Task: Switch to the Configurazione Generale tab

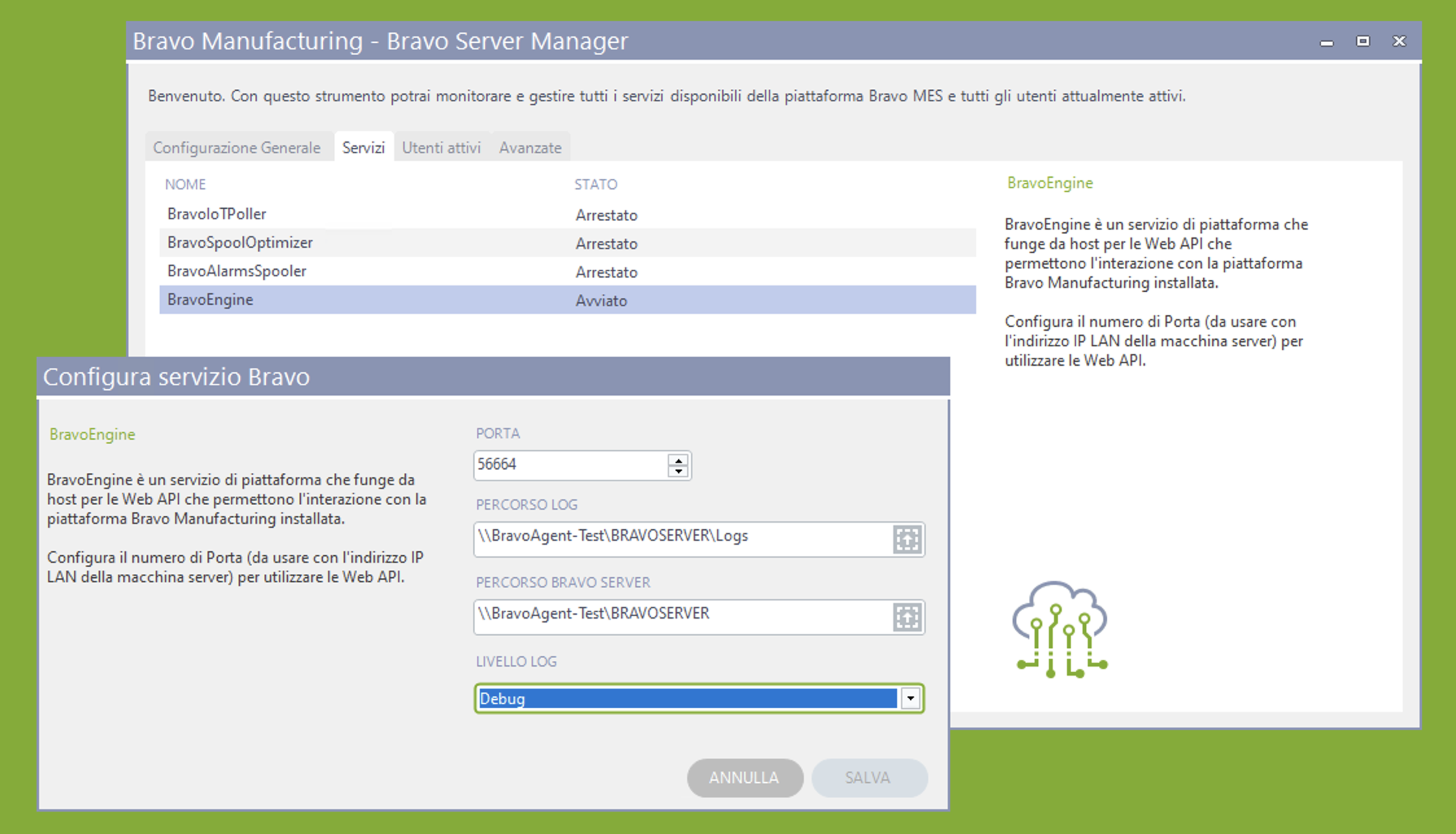Action: 237,147
